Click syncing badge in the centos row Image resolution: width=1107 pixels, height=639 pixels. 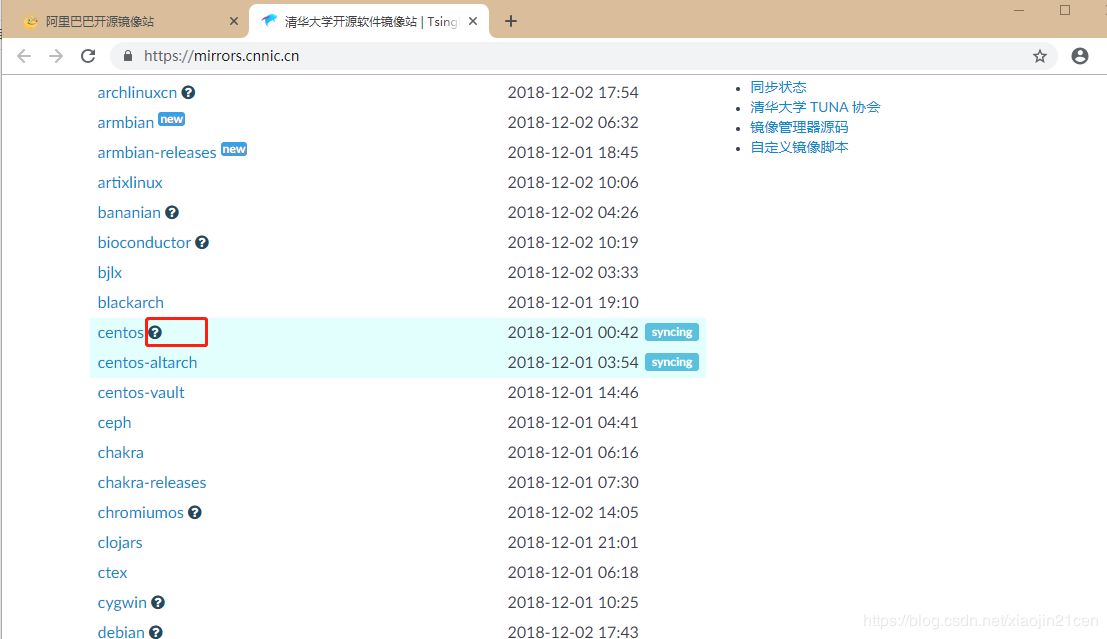pos(671,333)
